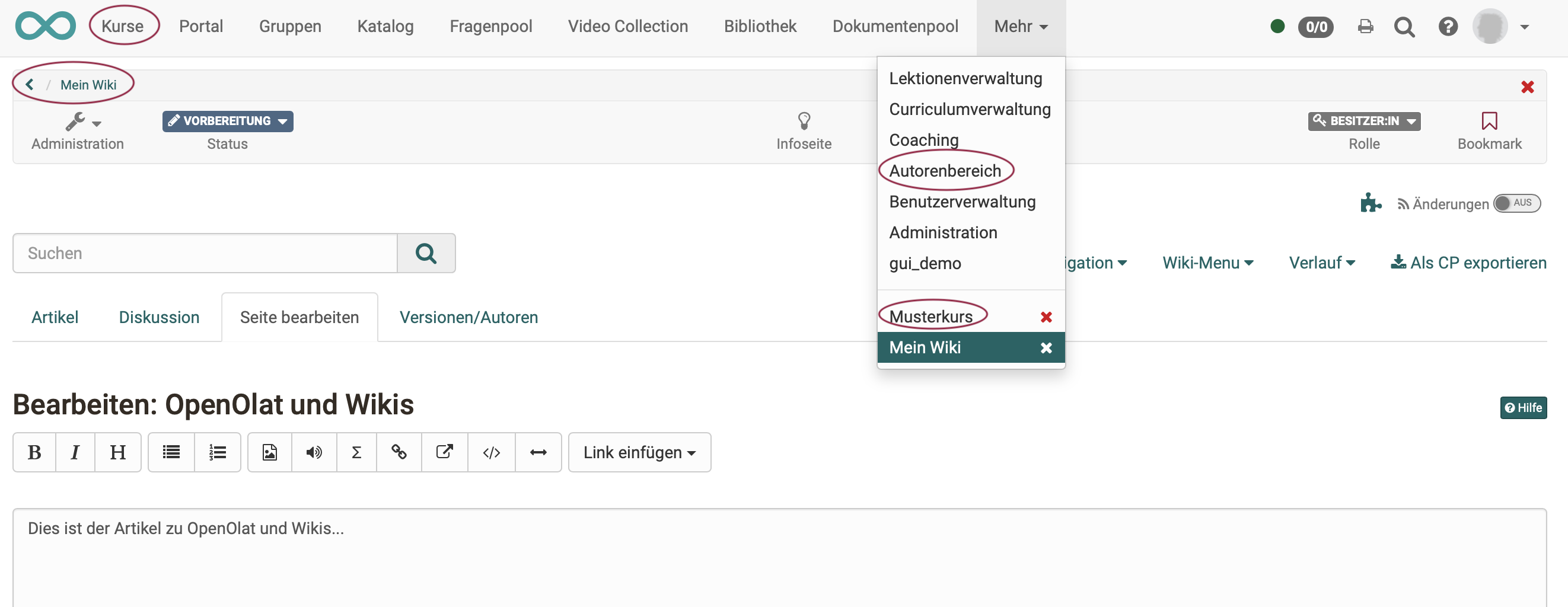Open the math formula (sigma) tool
1568x607 pixels.
tap(356, 452)
